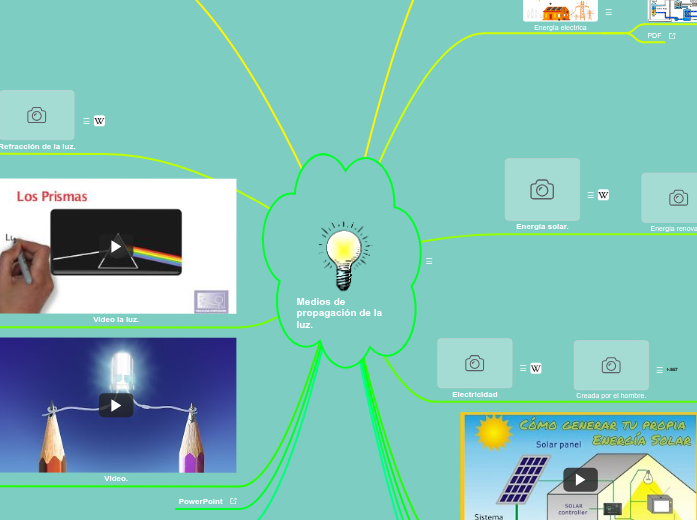Click the camera placeholder above Creada por el hombre
697x520 pixels.
click(x=611, y=365)
